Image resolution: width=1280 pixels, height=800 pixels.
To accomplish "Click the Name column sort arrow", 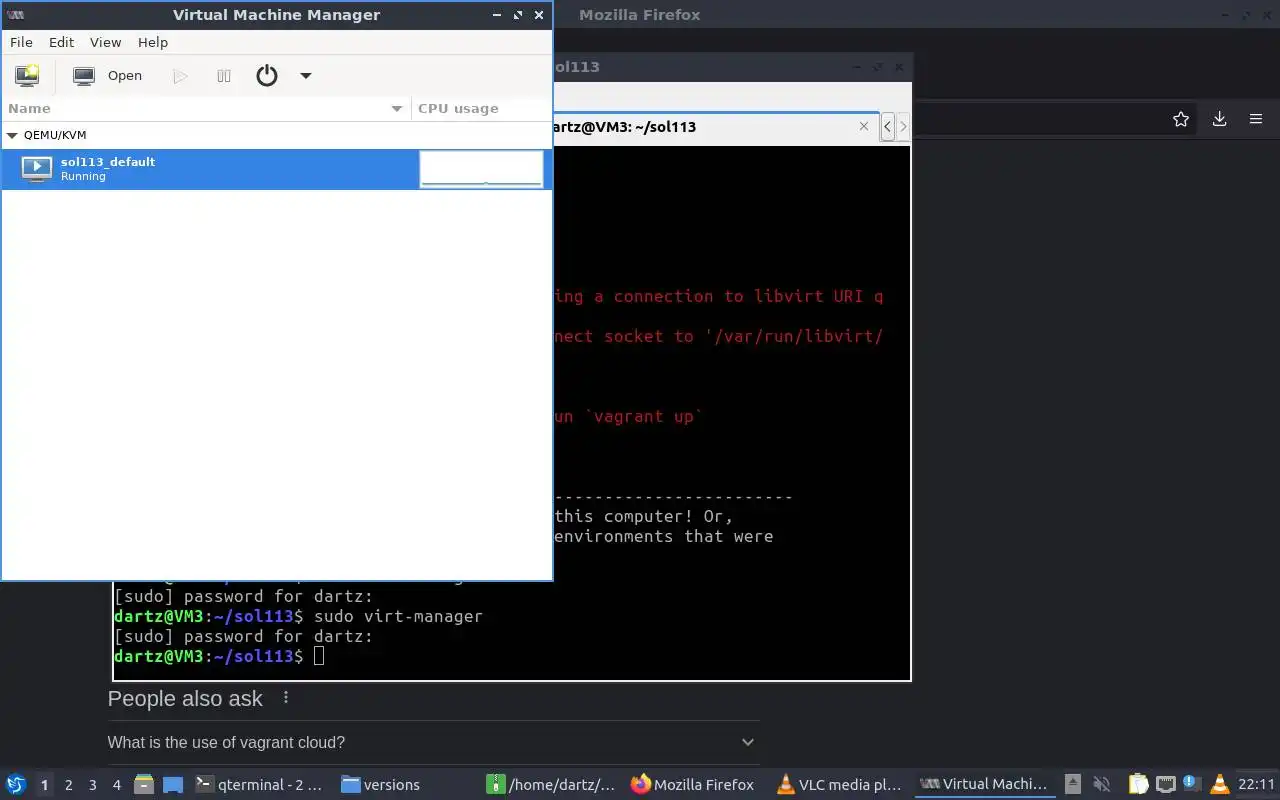I will 396,109.
